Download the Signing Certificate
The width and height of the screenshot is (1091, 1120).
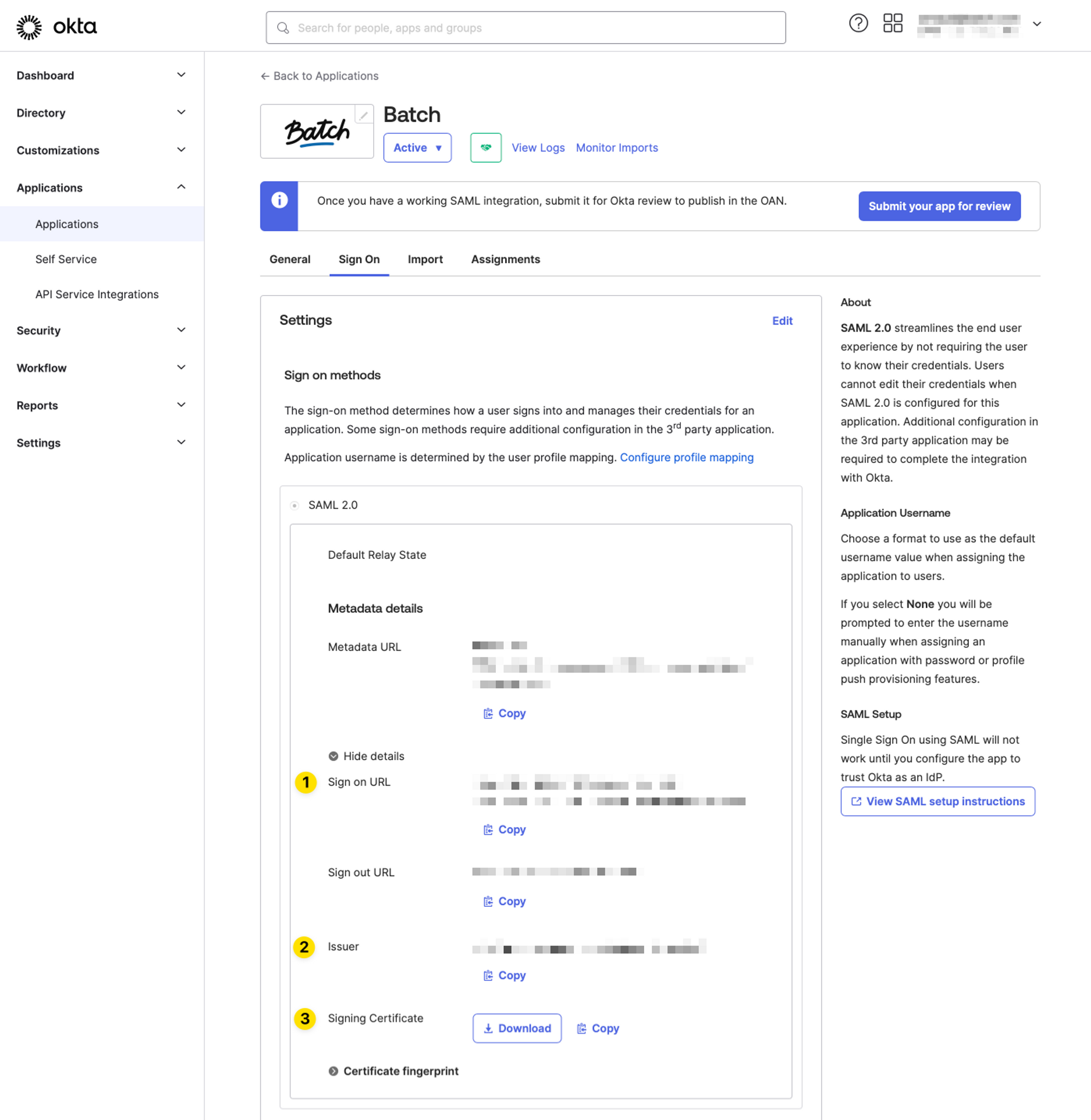tap(517, 1028)
